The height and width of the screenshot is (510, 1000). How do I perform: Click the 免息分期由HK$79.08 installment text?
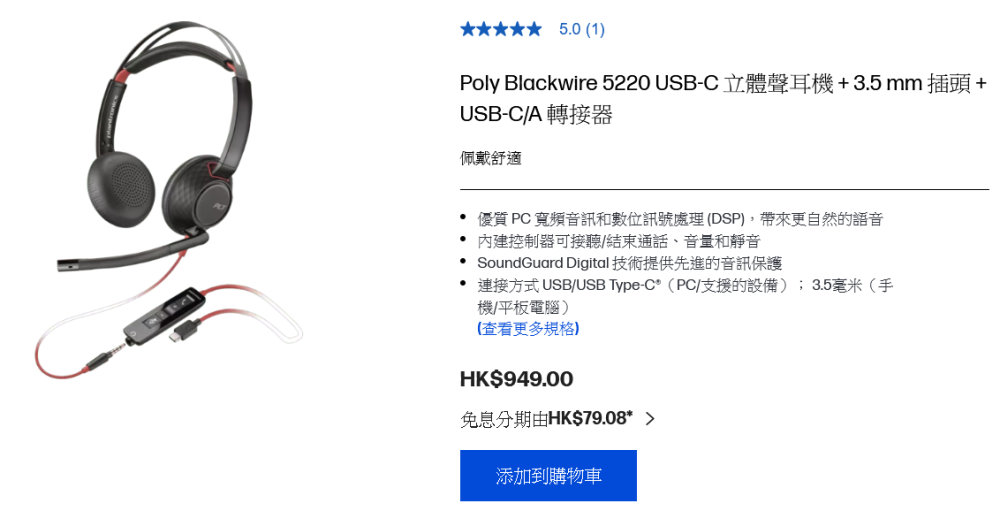click(546, 419)
